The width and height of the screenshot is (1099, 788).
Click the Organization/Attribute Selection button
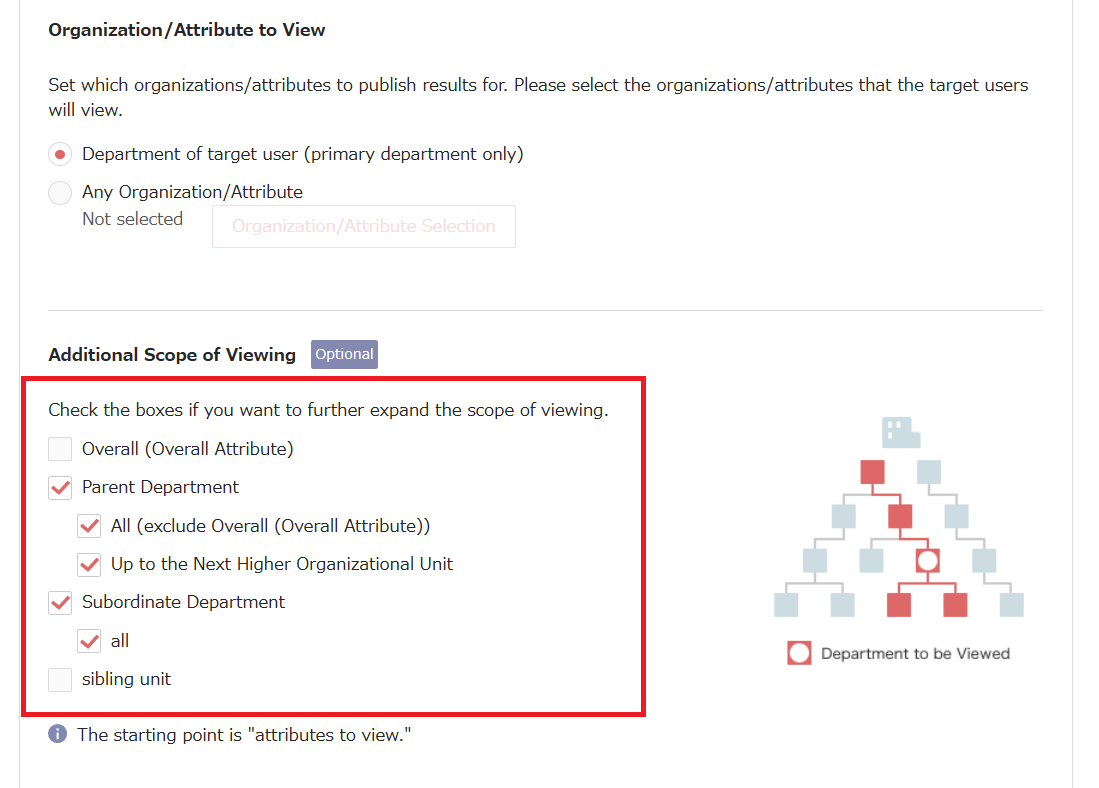tap(364, 226)
